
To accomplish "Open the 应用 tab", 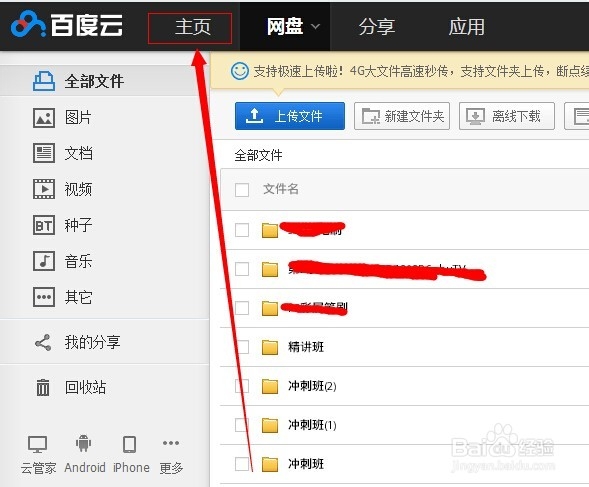I will pos(466,27).
